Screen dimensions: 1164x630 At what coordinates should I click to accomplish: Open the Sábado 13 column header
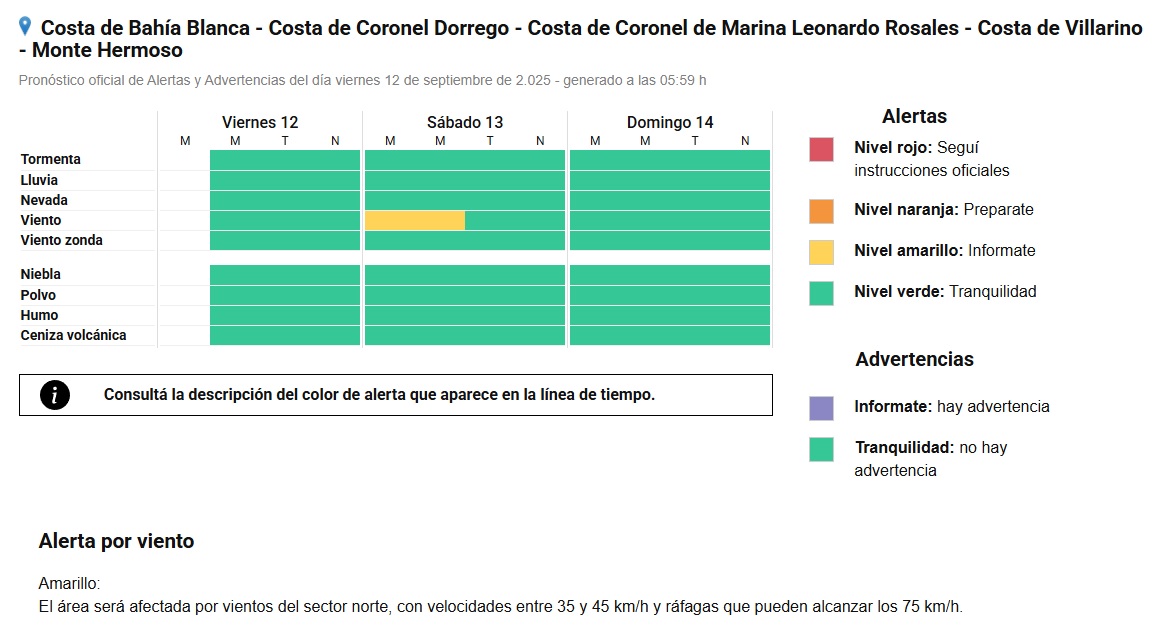[465, 122]
